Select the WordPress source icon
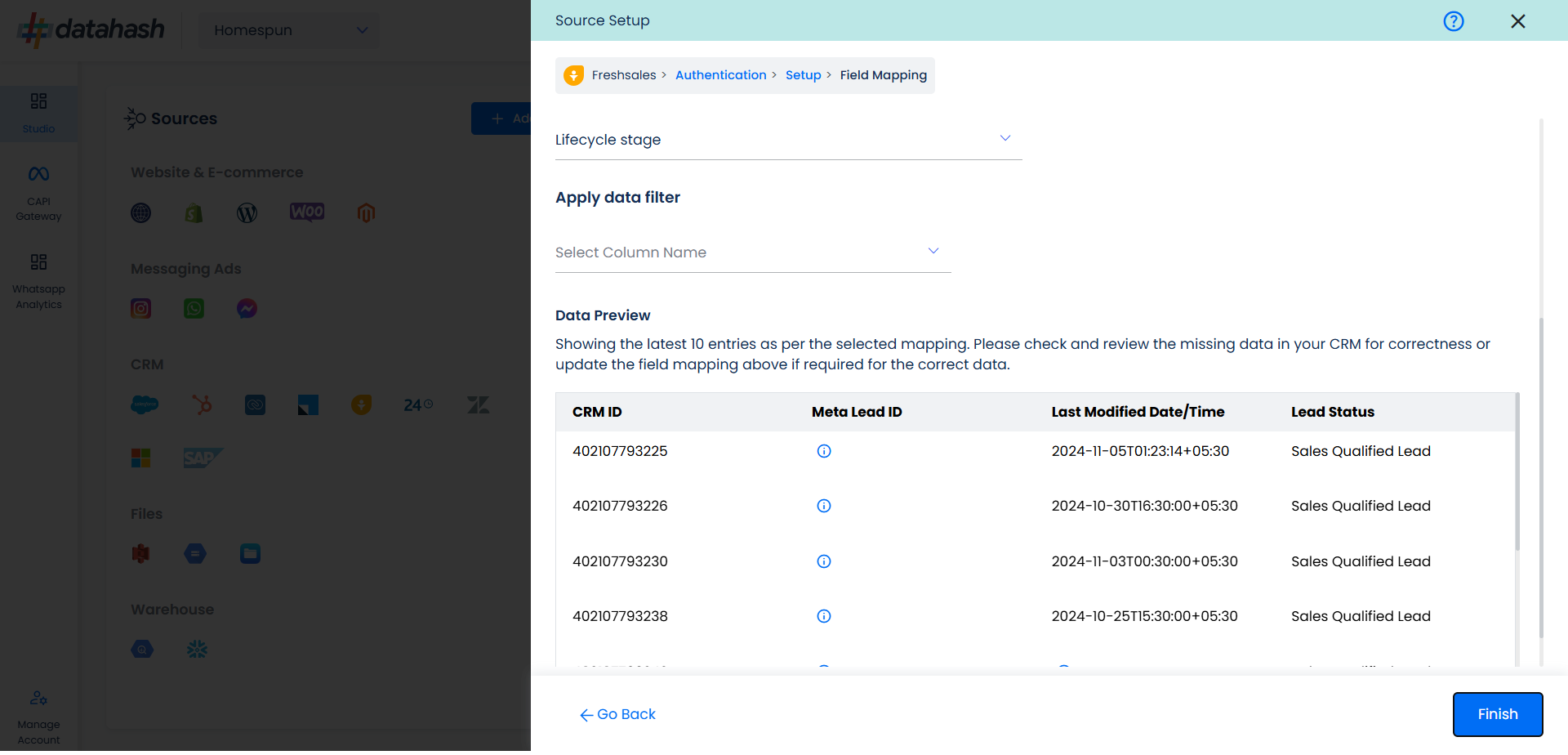 click(247, 213)
